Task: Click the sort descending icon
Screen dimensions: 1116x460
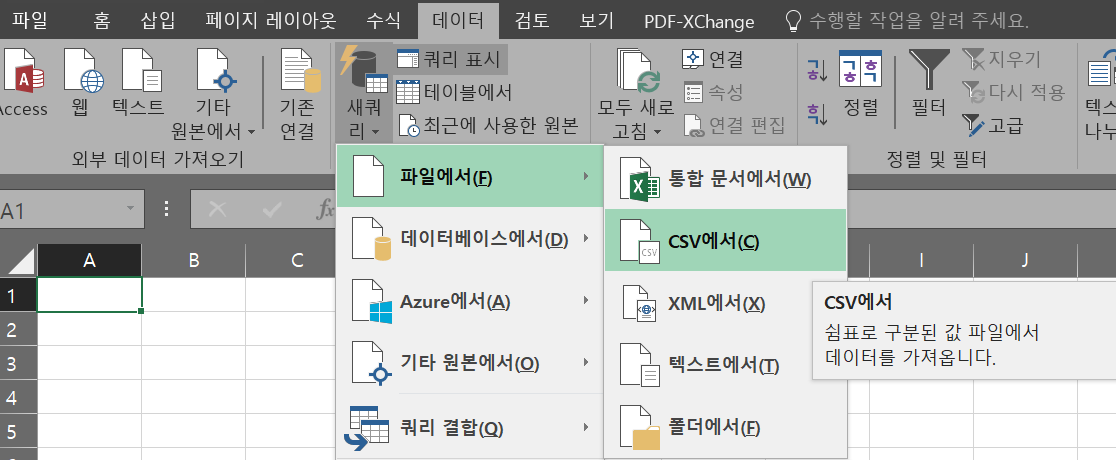Action: (816, 114)
